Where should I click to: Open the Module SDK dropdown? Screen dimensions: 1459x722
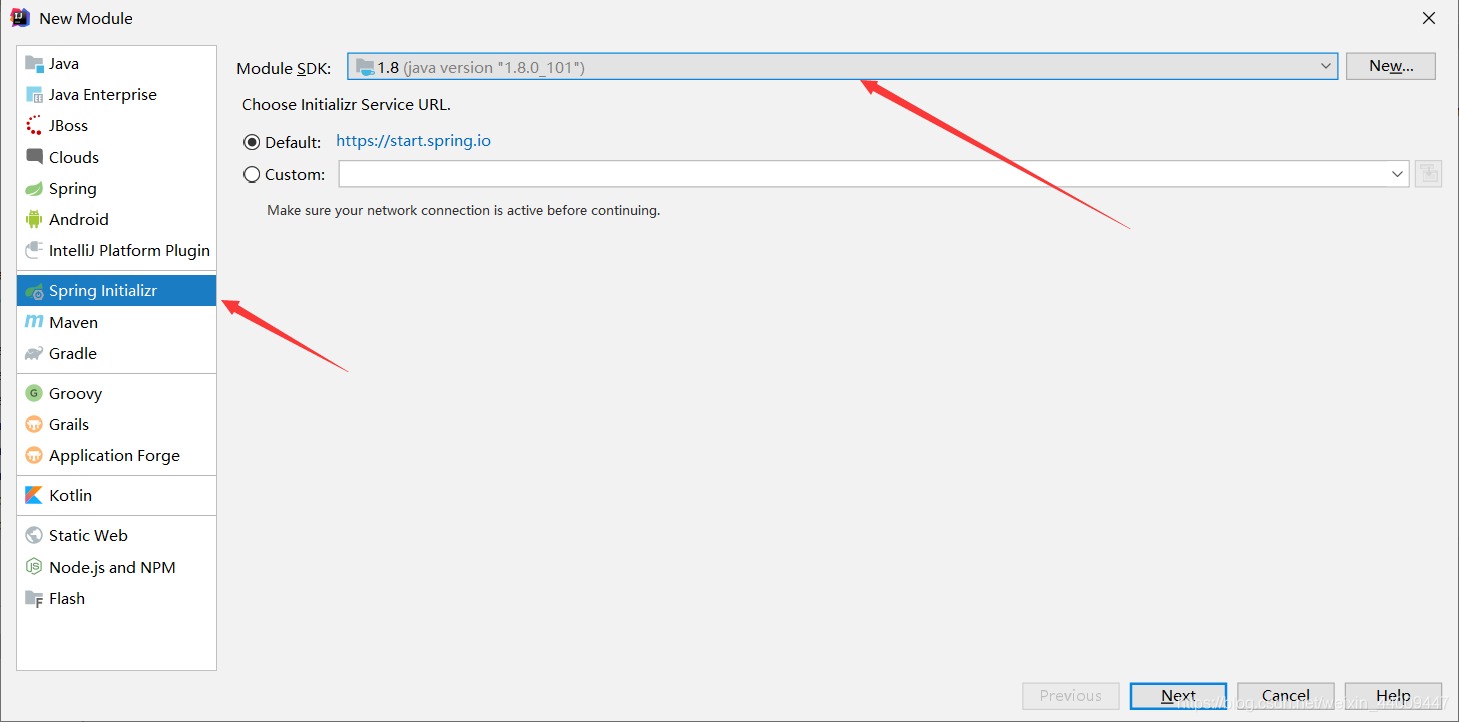[x=843, y=67]
